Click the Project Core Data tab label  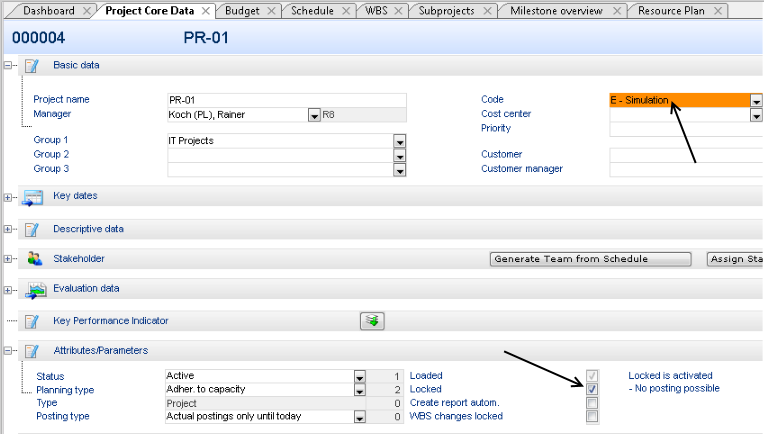coord(150,11)
